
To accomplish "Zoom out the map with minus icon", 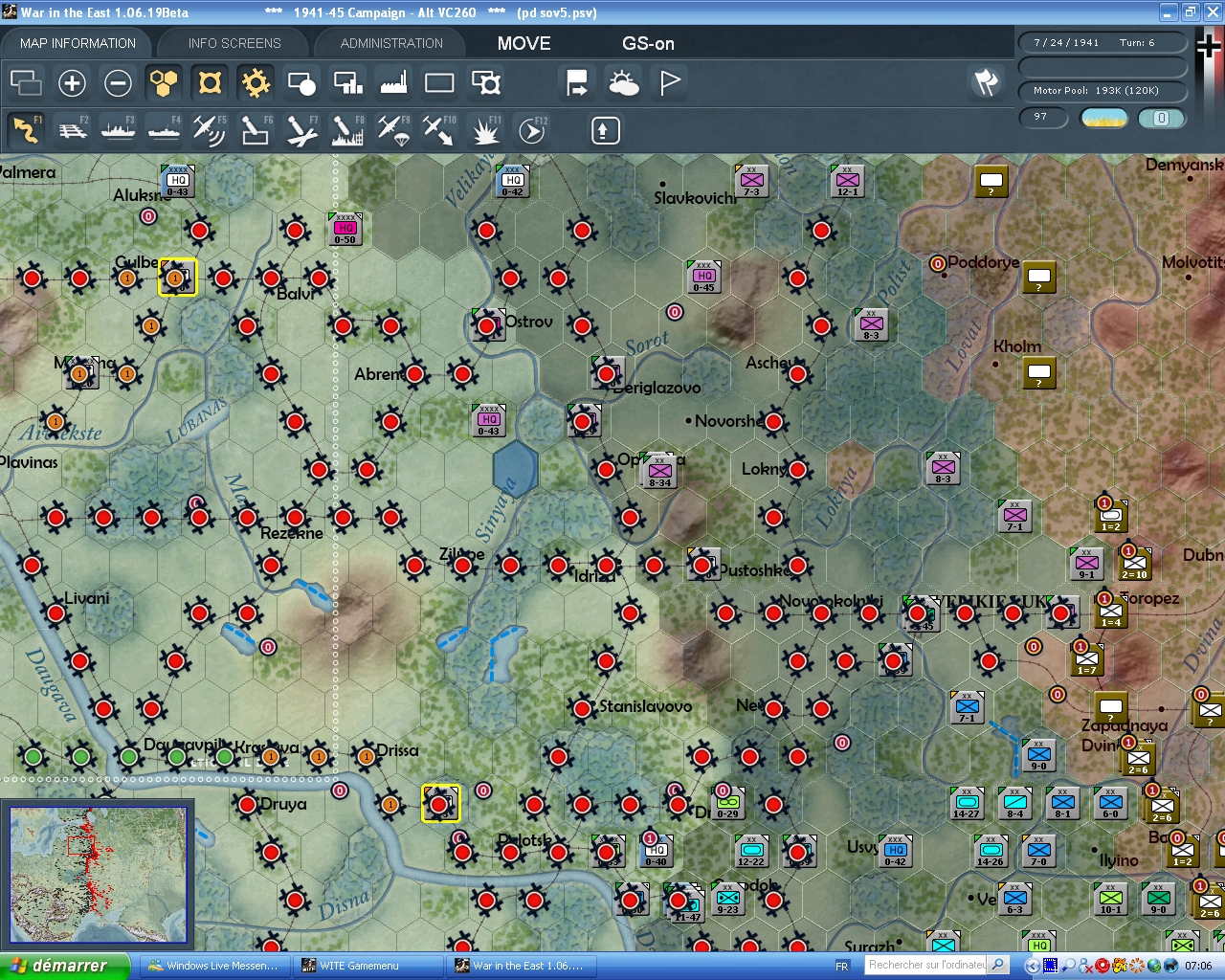I will (118, 83).
